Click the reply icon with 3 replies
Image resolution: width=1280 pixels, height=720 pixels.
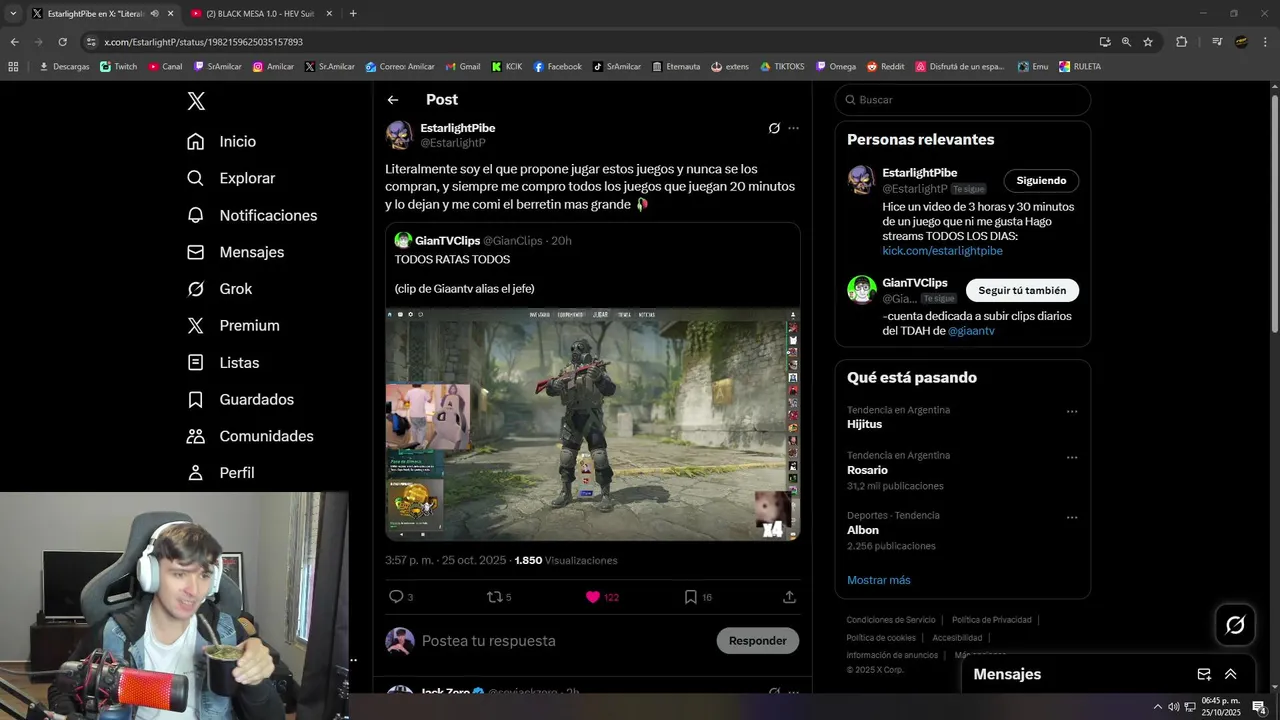pos(400,597)
